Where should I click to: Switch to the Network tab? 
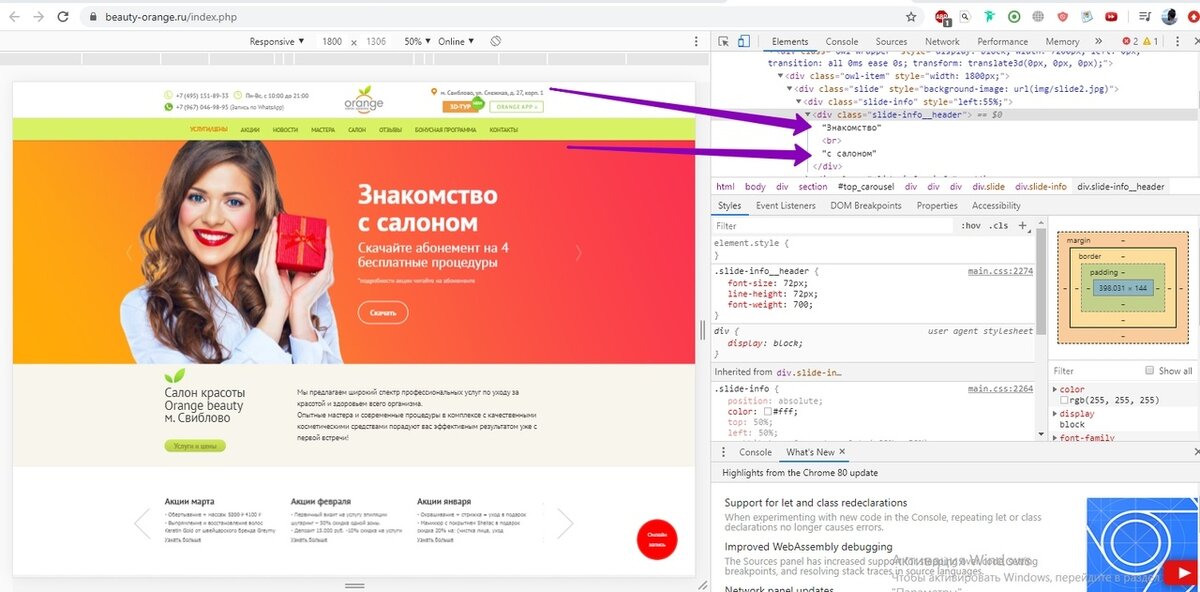click(x=942, y=42)
